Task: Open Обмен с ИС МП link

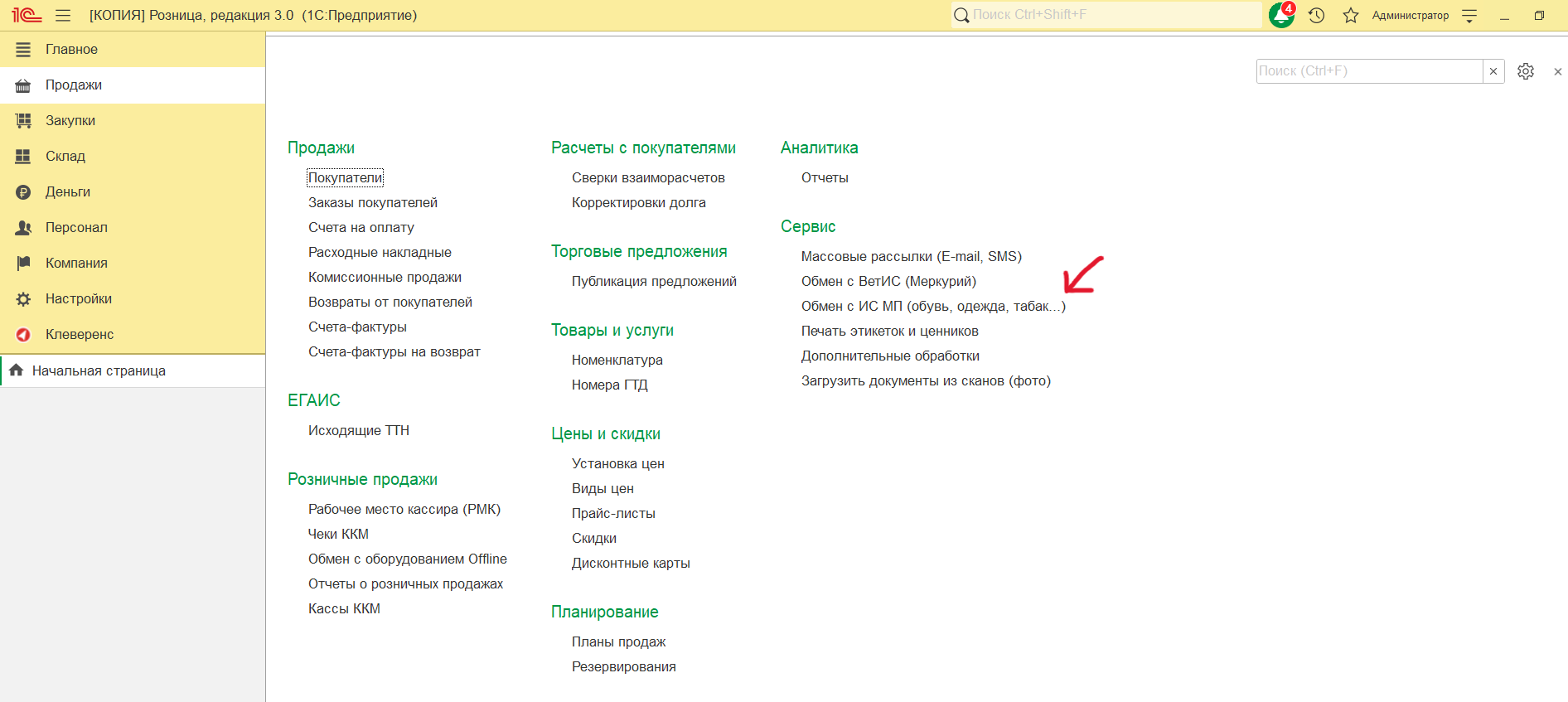Action: (933, 306)
